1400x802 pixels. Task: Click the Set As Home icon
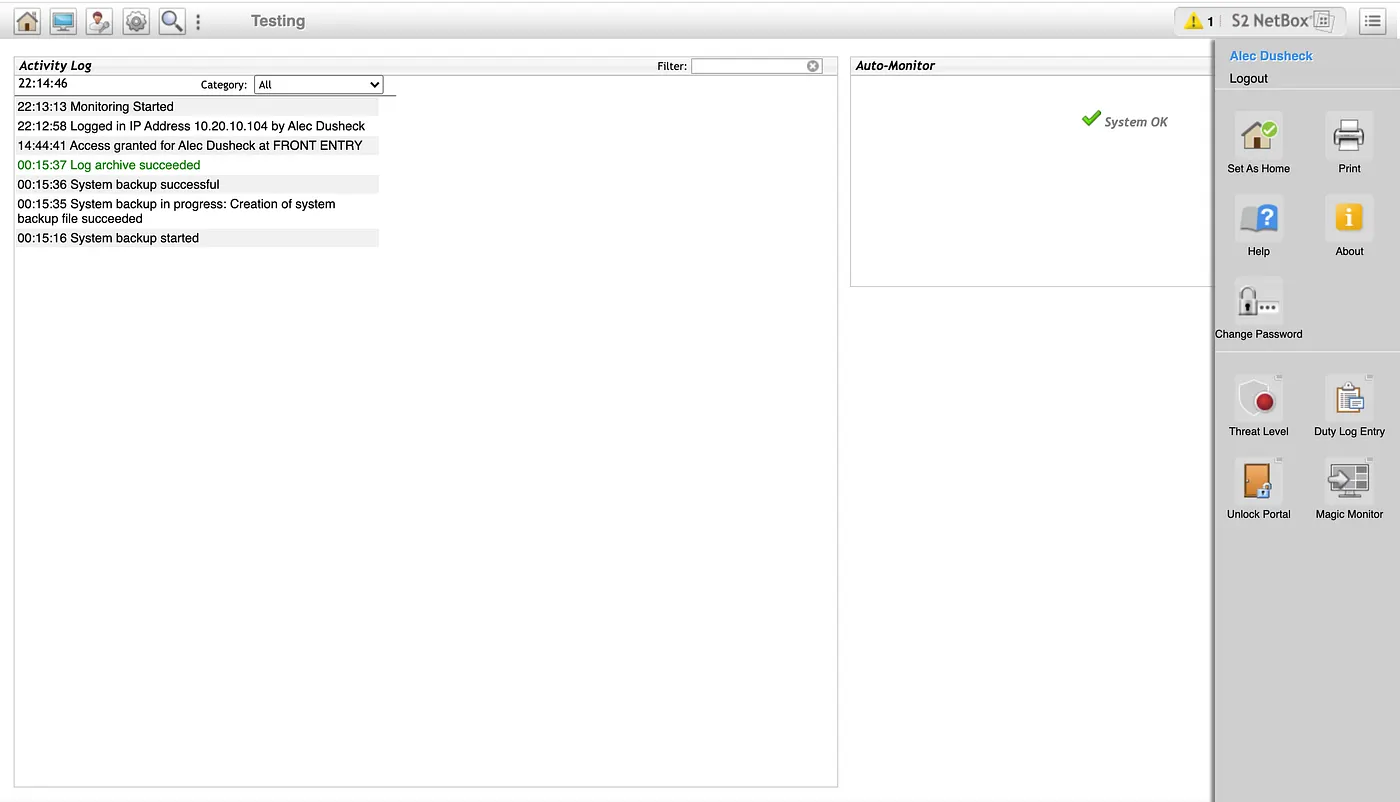click(1258, 135)
